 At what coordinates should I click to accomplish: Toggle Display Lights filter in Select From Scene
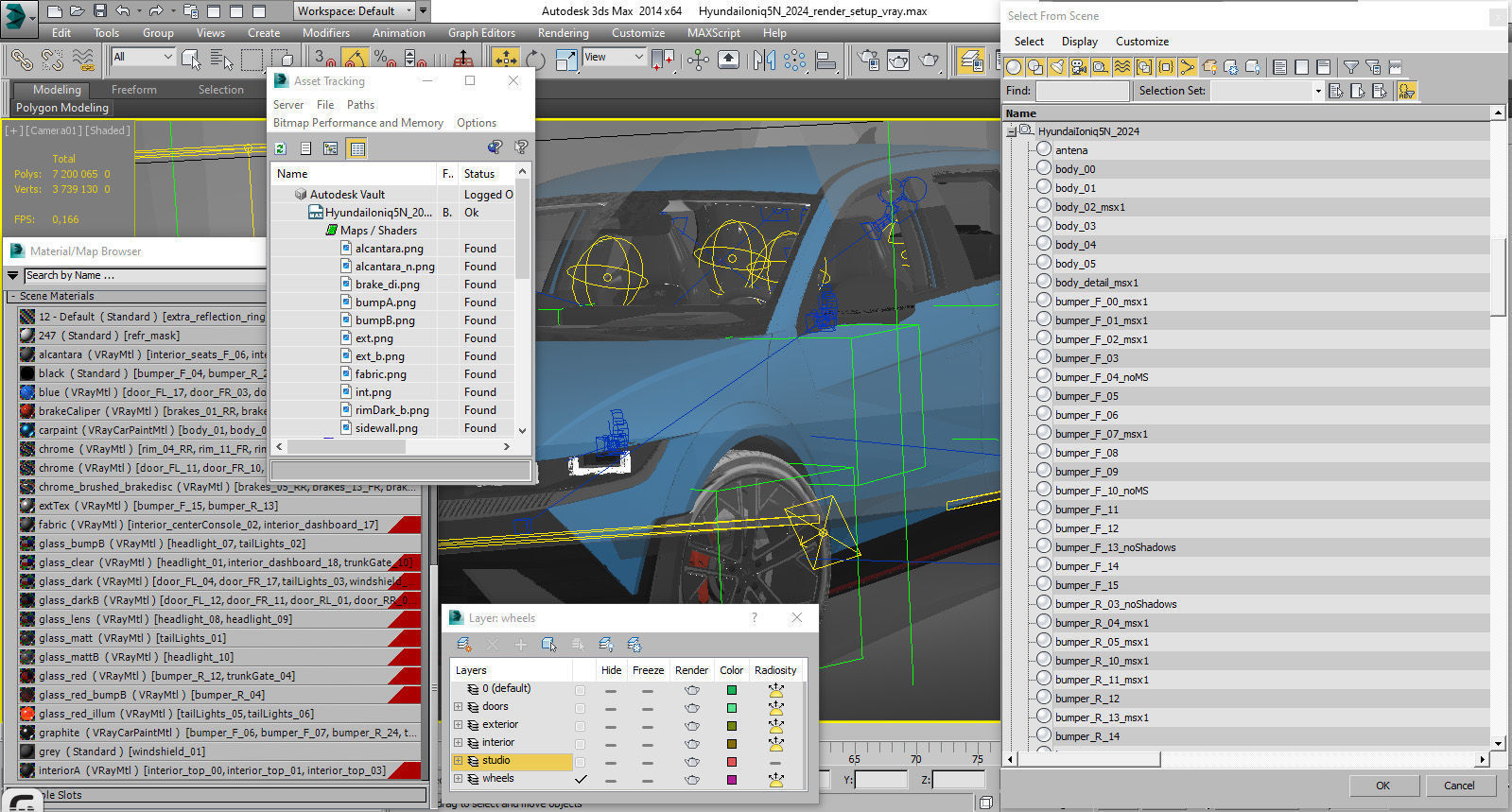[x=1057, y=67]
